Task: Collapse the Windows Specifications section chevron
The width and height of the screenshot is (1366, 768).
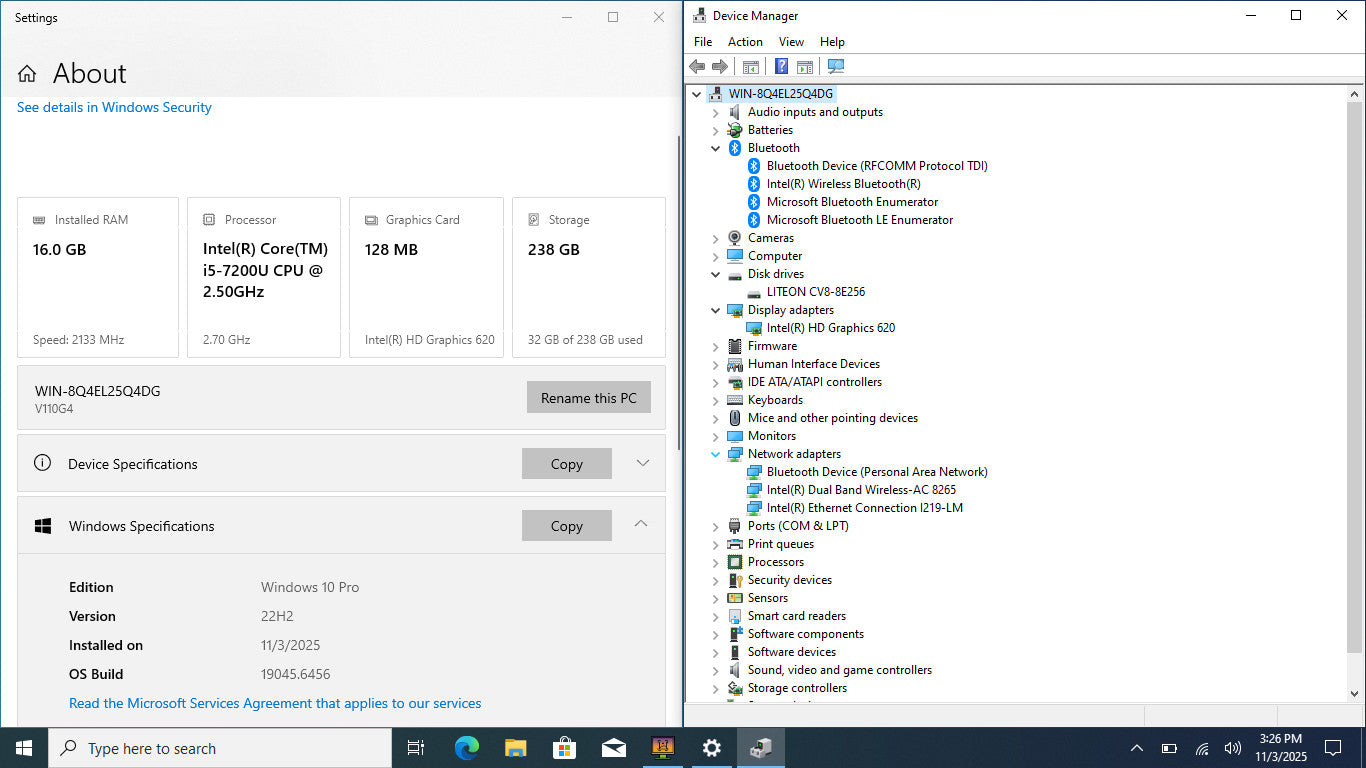Action: tap(641, 524)
